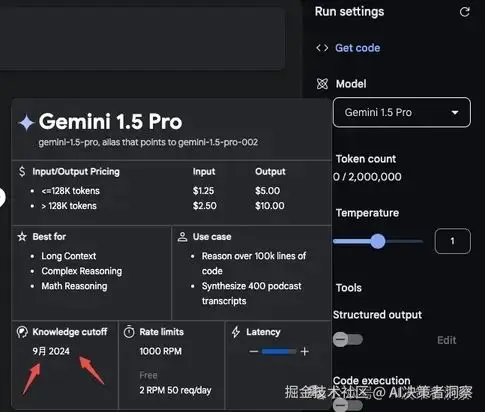The height and width of the screenshot is (412, 485).
Task: Click the Best for star icon
Action: (22, 237)
